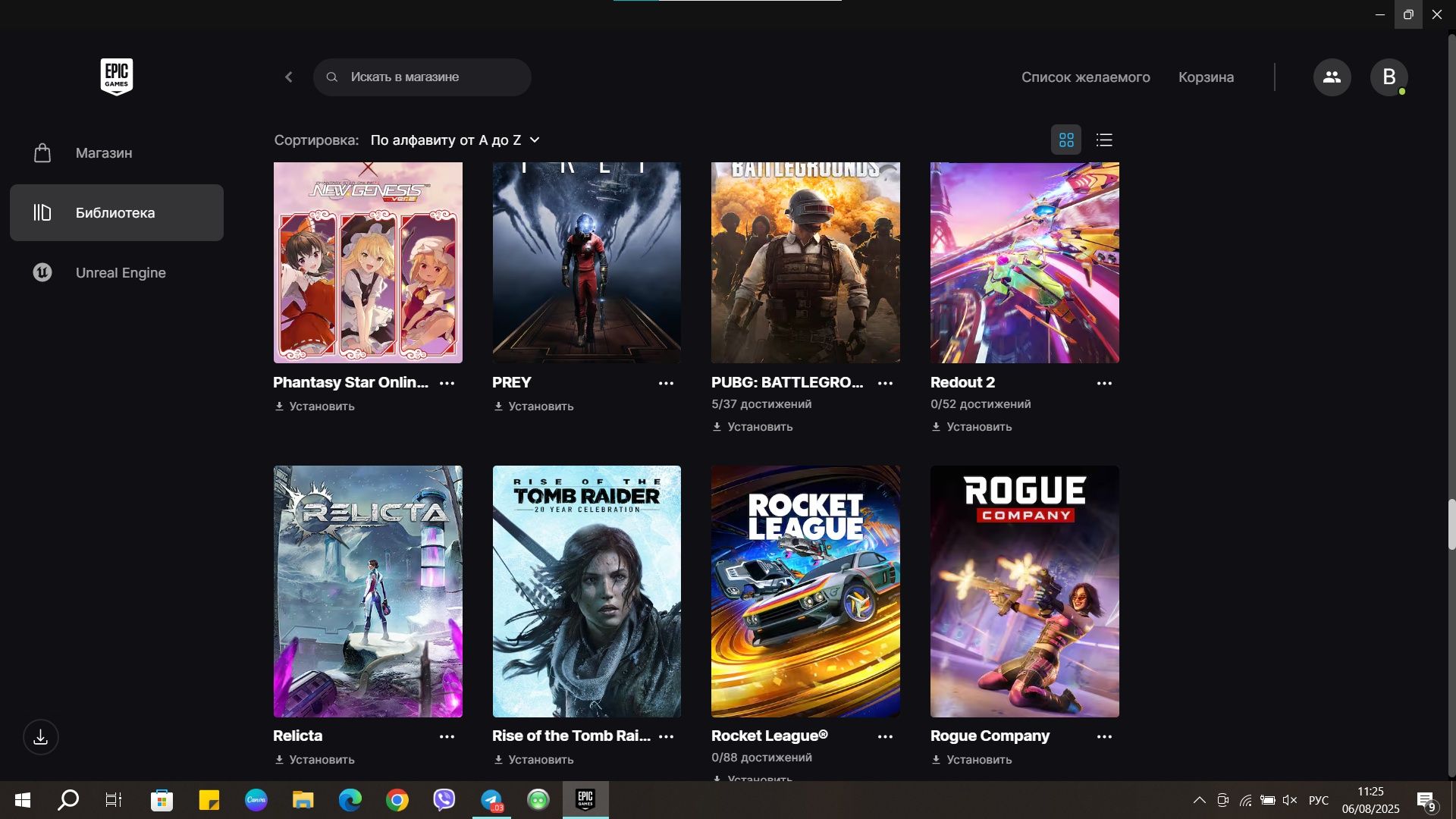Open Google Chrome from the taskbar
This screenshot has width=1456, height=819.
(x=397, y=800)
